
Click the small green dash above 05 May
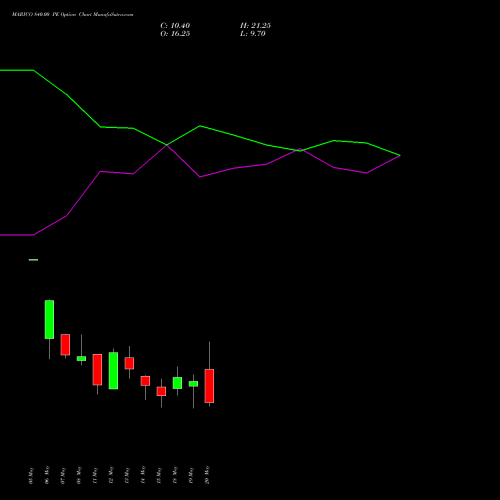click(33, 260)
